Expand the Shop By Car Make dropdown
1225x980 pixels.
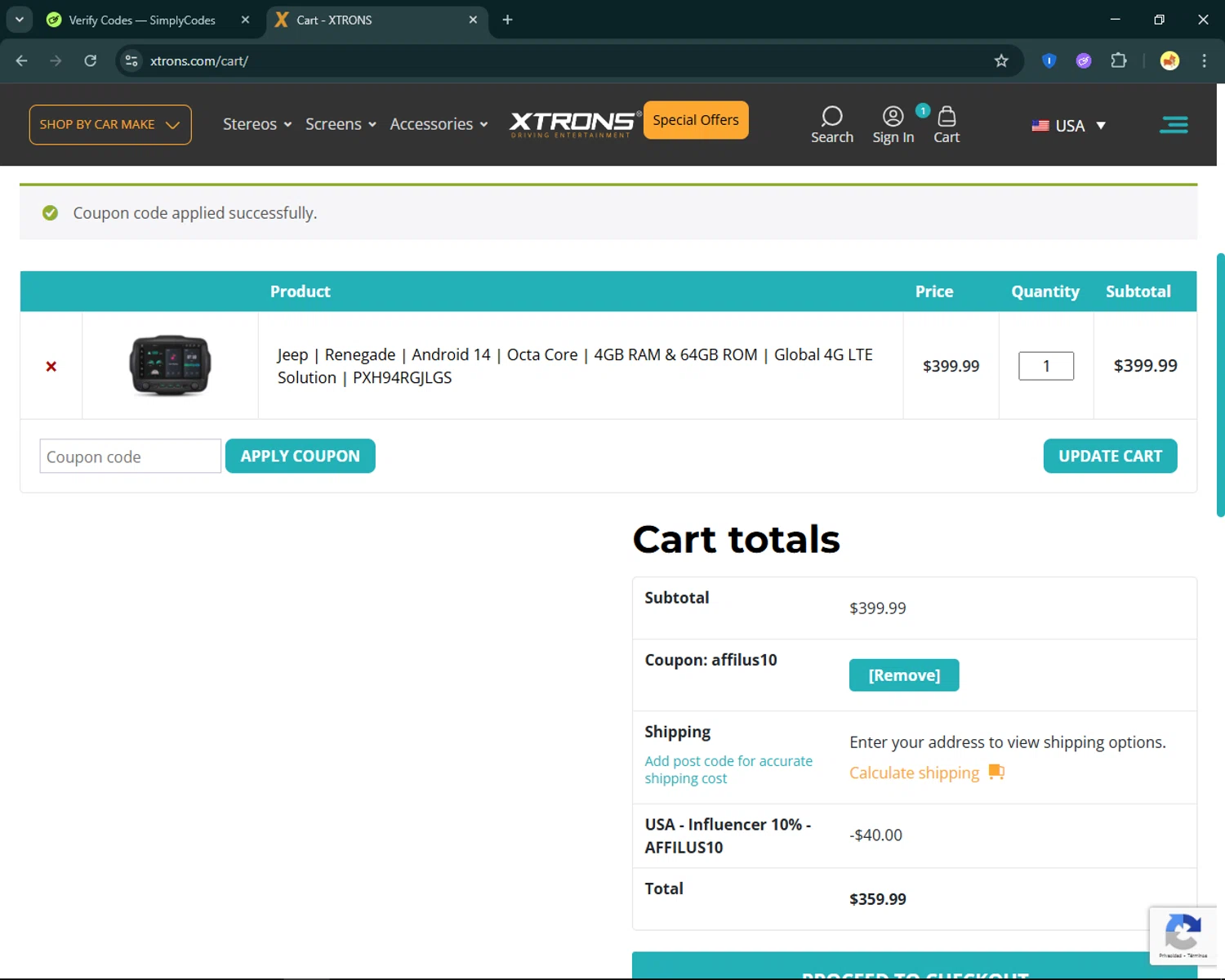pyautogui.click(x=110, y=125)
